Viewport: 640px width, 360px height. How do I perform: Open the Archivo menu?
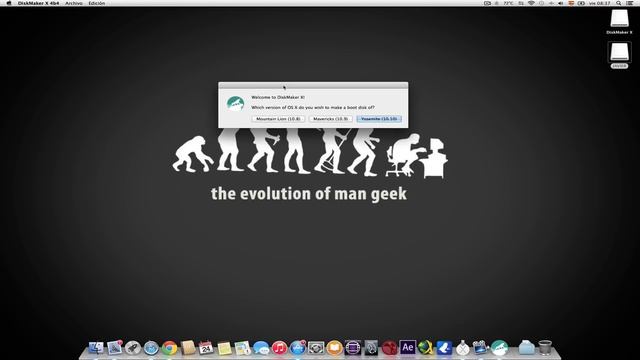tap(74, 3)
